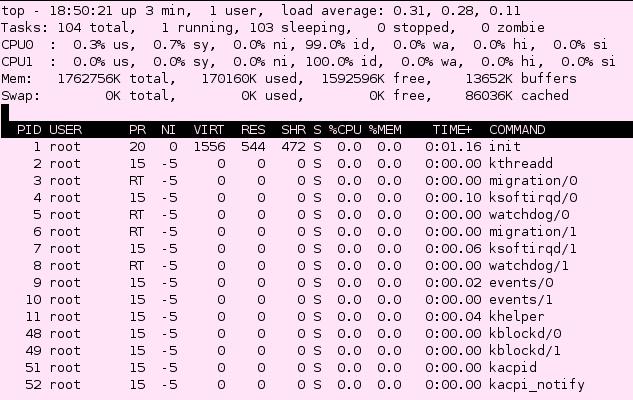Screen dimensions: 633x400
Task: Select the kthreadd process name
Action: click(x=520, y=164)
